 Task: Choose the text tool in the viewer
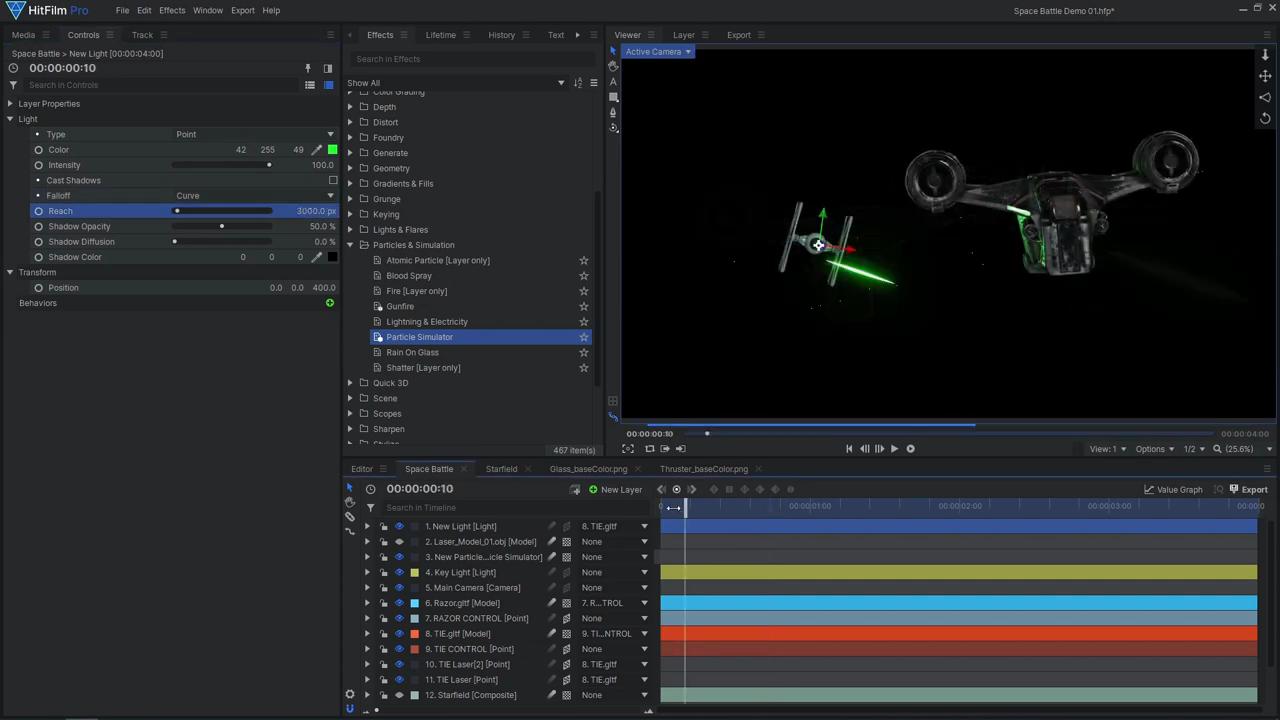[x=613, y=82]
